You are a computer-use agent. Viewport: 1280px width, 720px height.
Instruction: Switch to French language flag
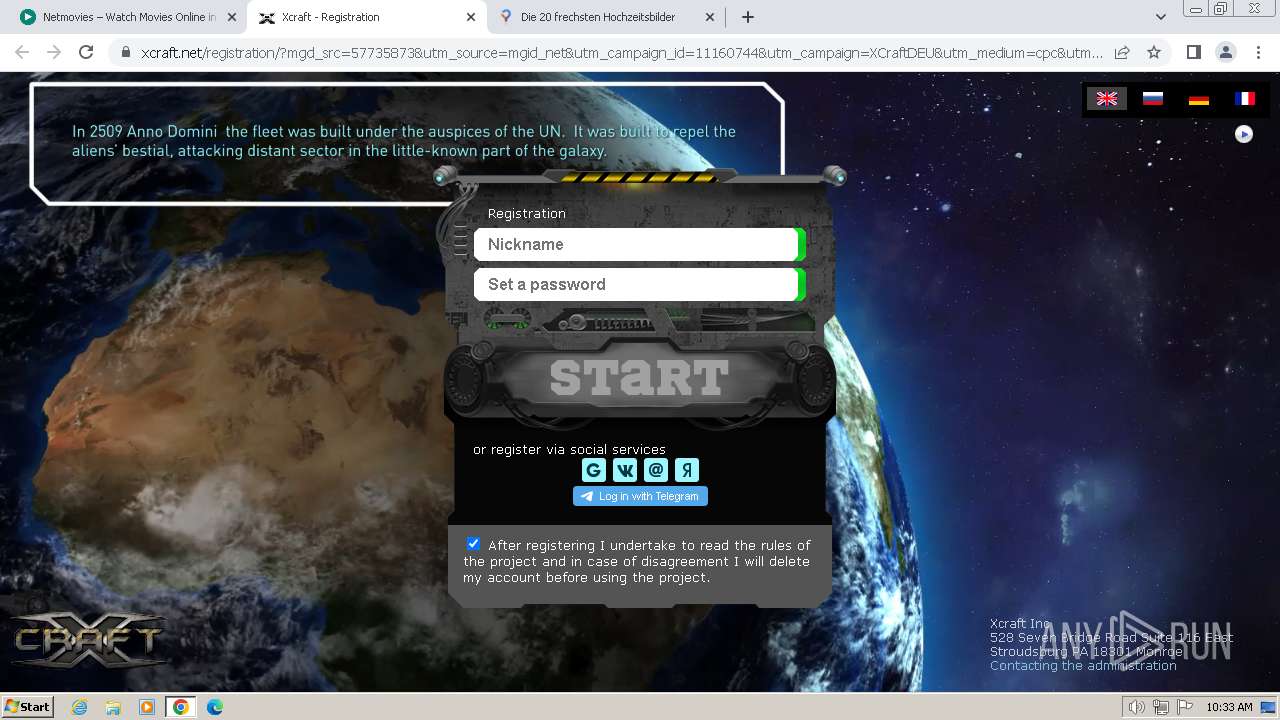1245,98
